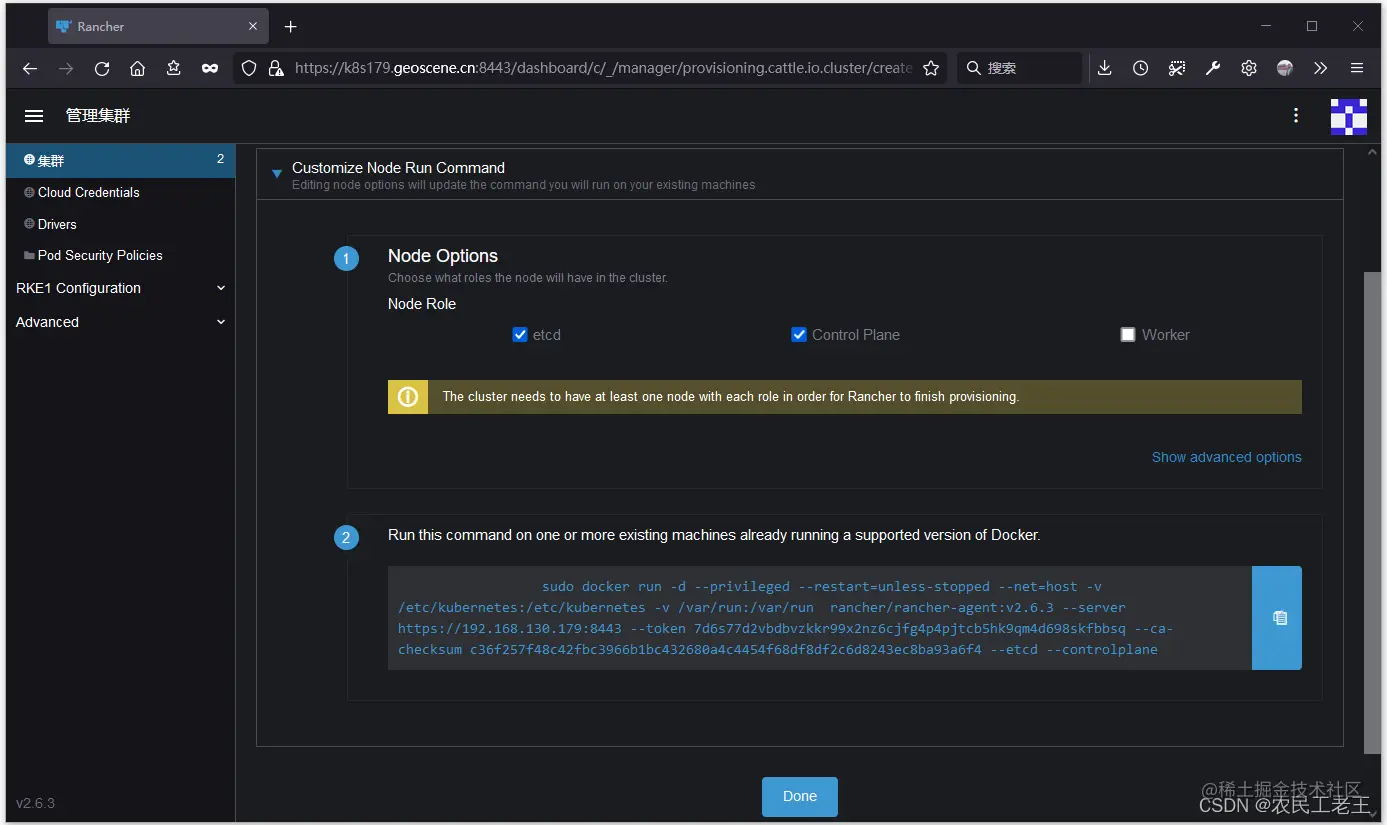Viewport: 1387px width, 825px height.
Task: Open the browser downloads panel
Action: click(1104, 68)
